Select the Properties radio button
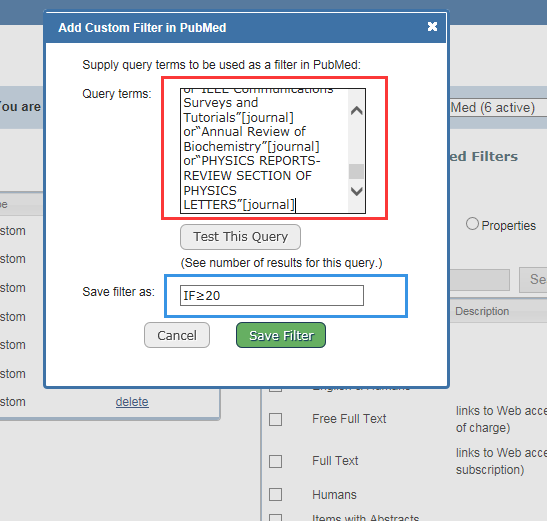 coord(472,224)
